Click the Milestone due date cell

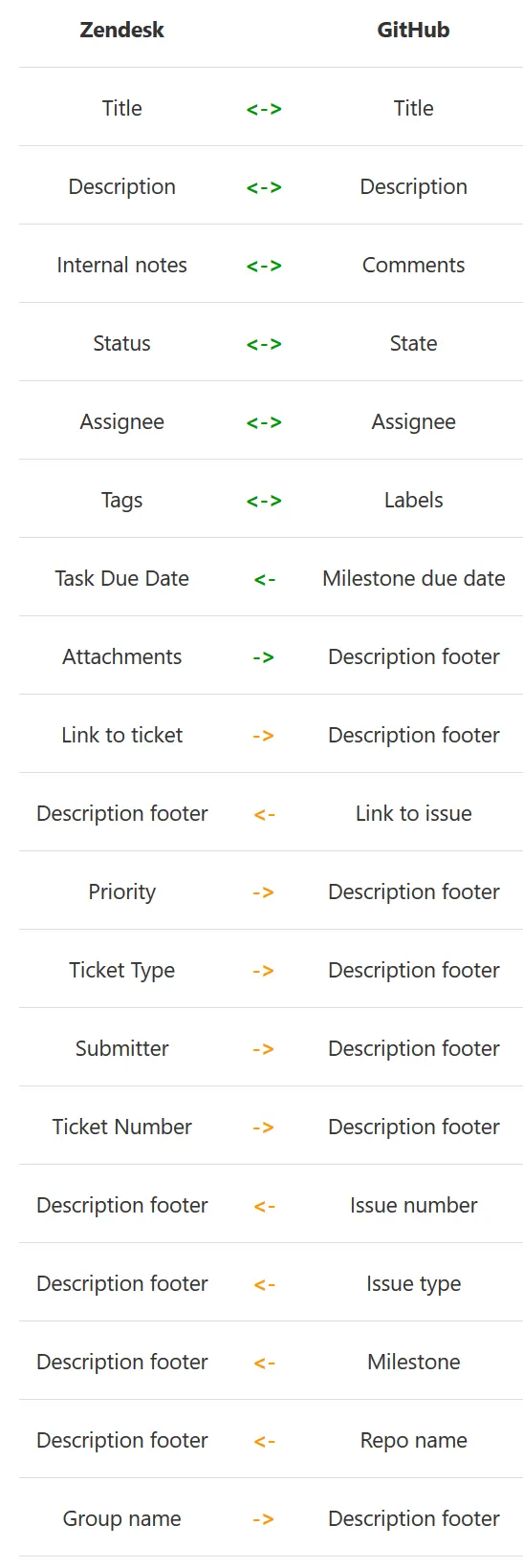(413, 578)
